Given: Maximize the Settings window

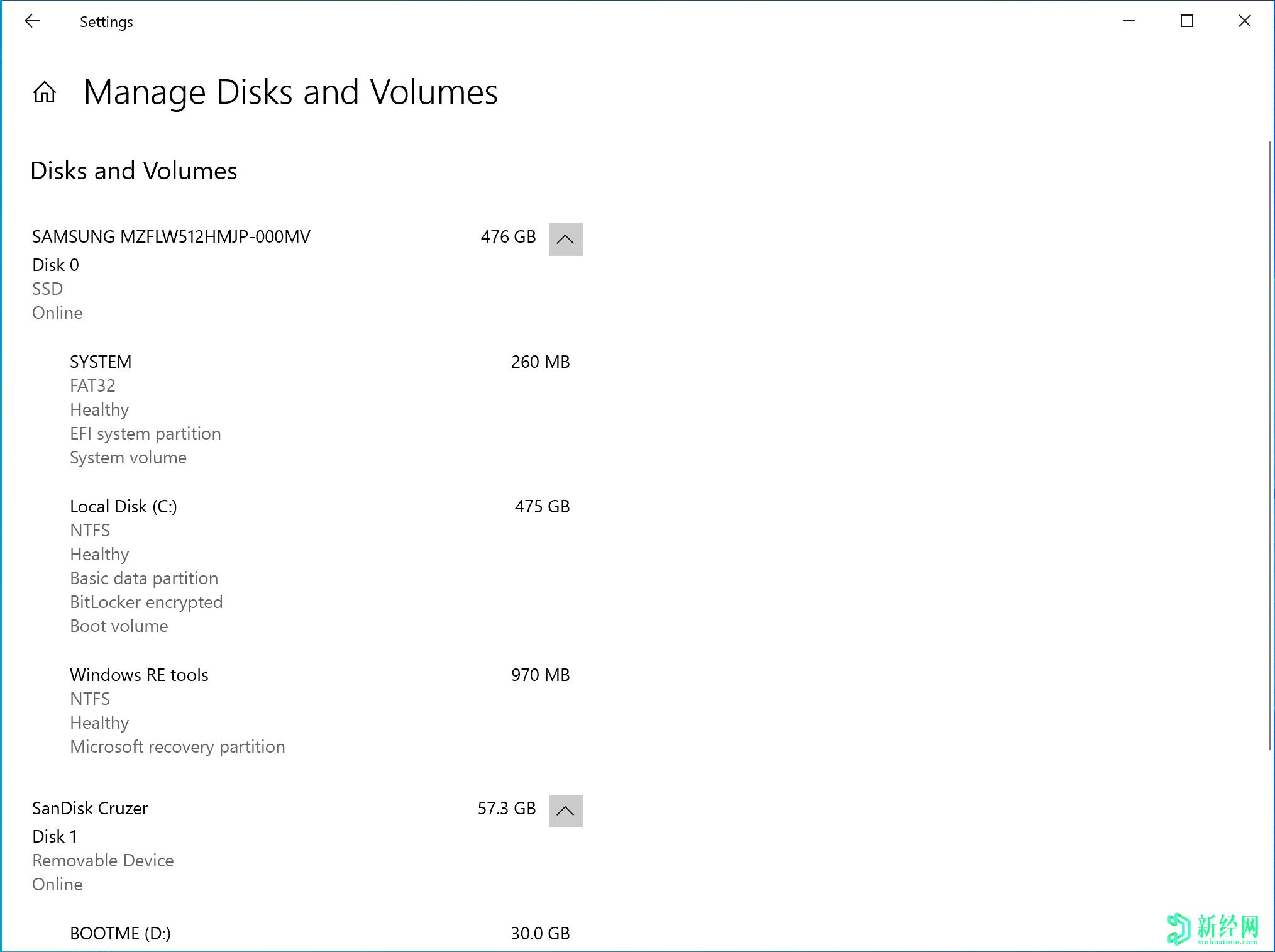Looking at the screenshot, I should point(1187,21).
